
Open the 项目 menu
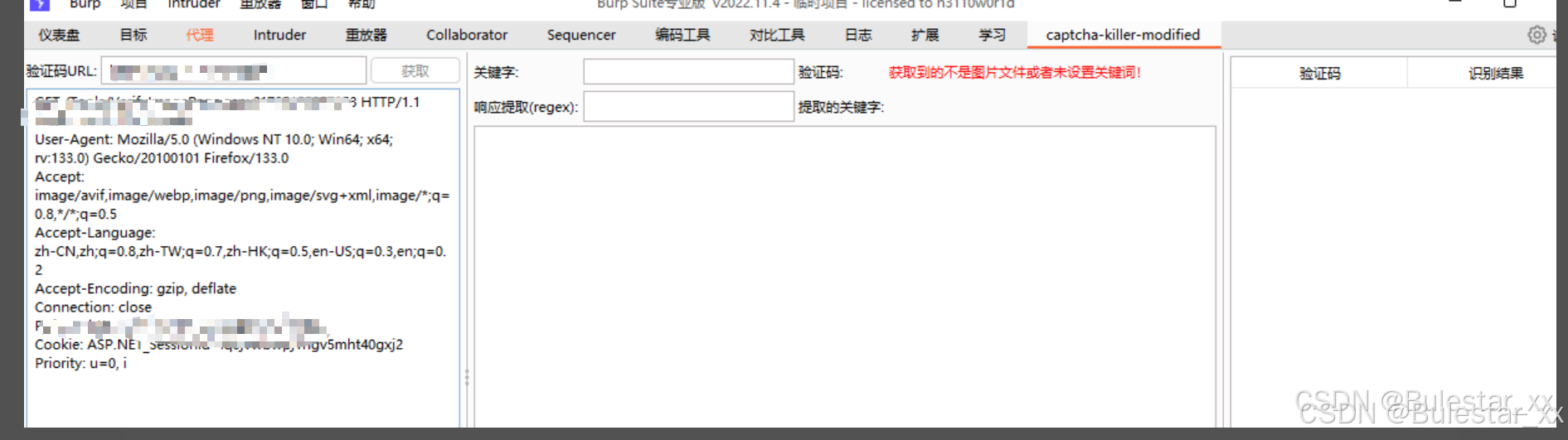134,4
